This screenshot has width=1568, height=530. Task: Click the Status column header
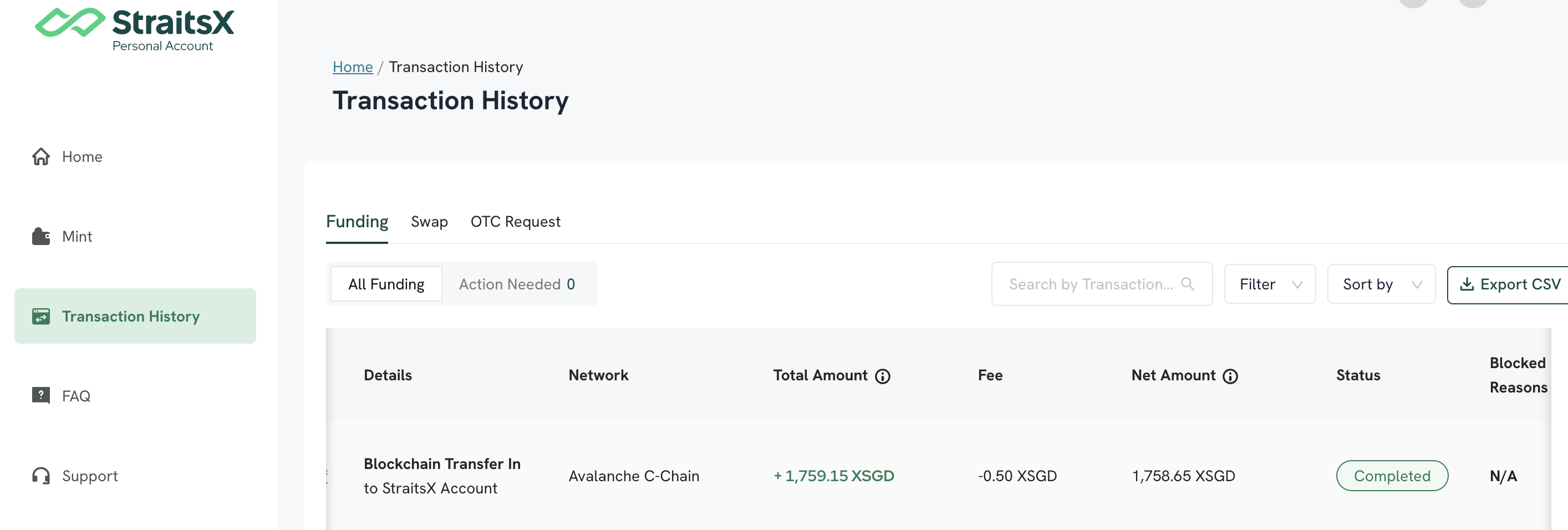(1358, 375)
